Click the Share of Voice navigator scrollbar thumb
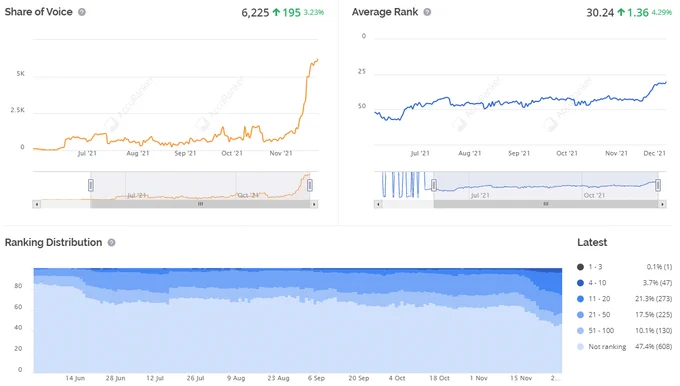 click(x=200, y=204)
